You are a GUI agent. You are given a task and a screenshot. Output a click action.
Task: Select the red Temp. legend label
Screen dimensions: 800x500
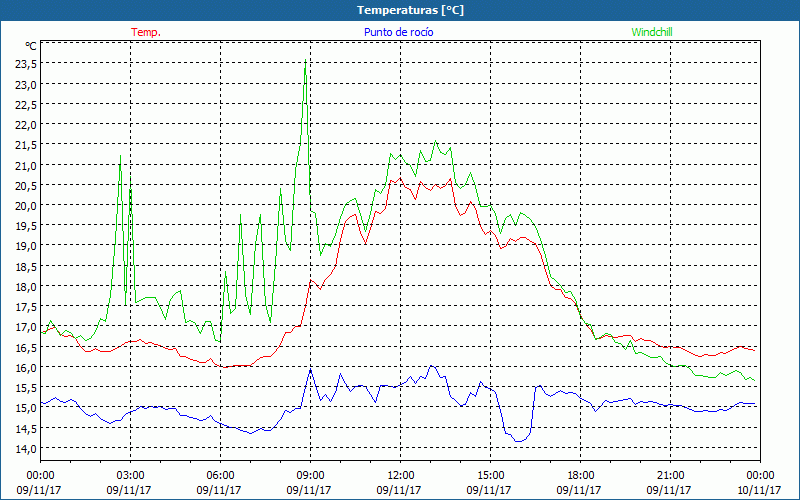(x=146, y=32)
